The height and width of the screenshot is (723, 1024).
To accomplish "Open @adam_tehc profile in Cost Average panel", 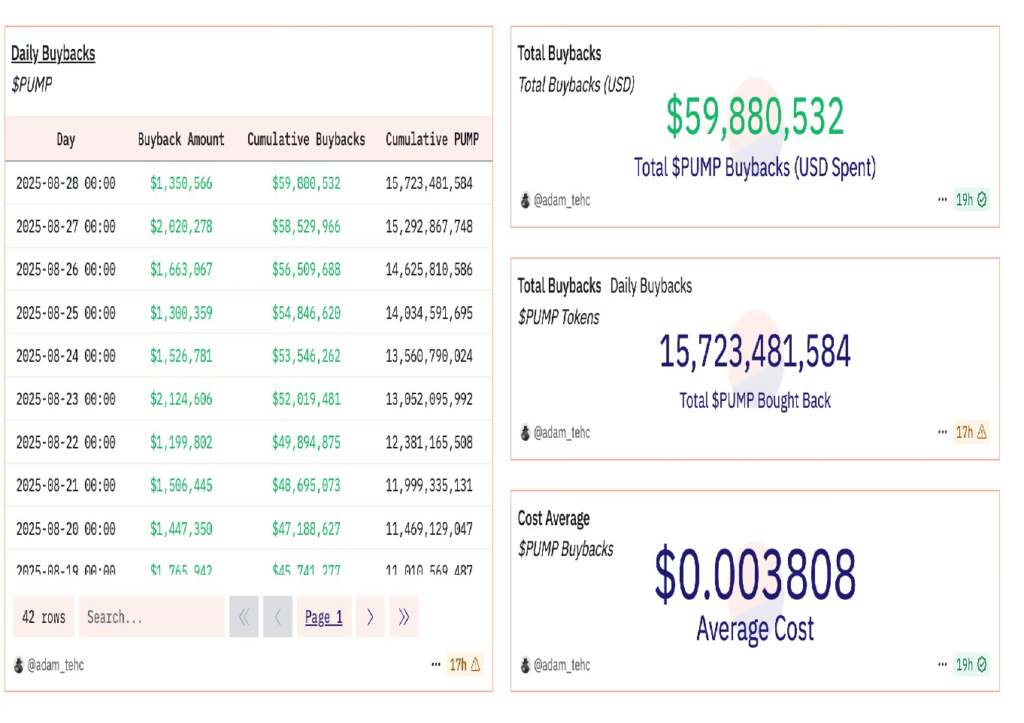I will click(x=562, y=665).
